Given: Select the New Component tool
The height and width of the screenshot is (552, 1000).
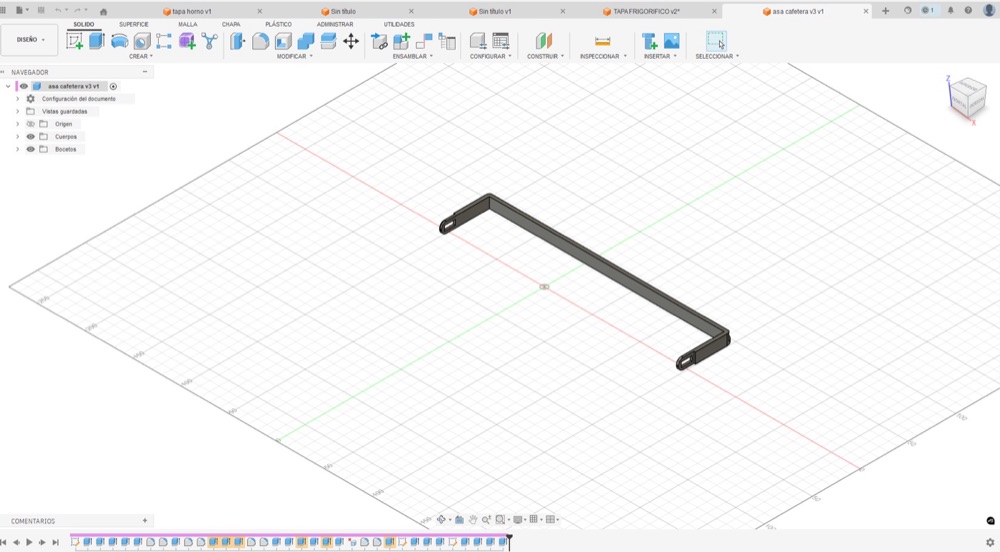Looking at the screenshot, I should tap(402, 41).
